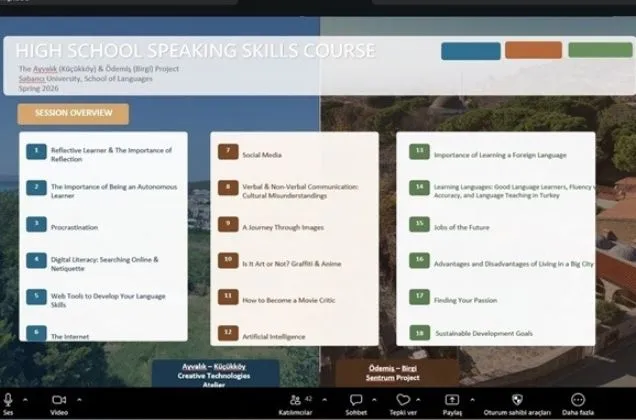Image resolution: width=636 pixels, height=420 pixels.
Task: Select session number 6 badge
Action: tap(37, 333)
